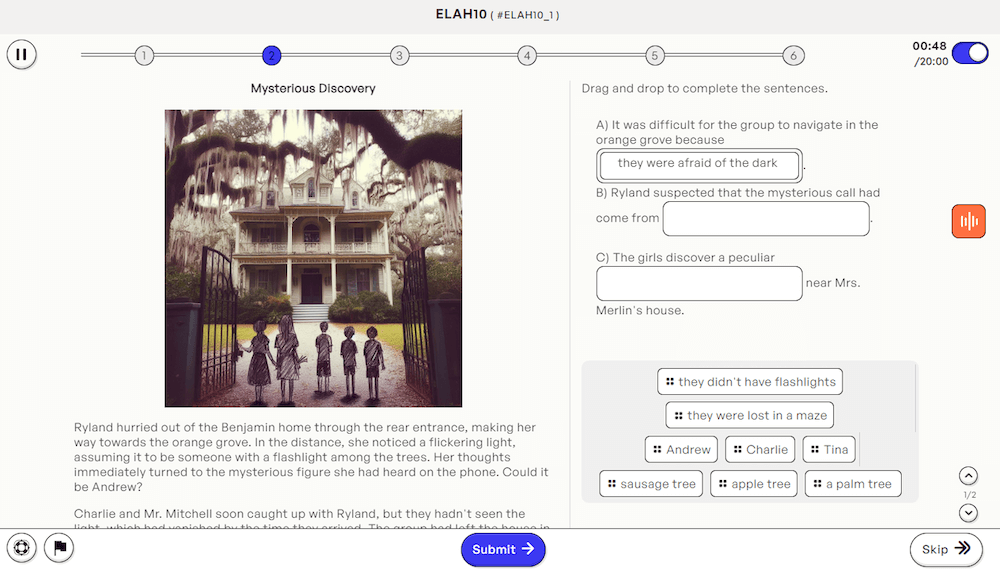Skip this question
Viewport: 1000px width, 570px height.
(946, 549)
